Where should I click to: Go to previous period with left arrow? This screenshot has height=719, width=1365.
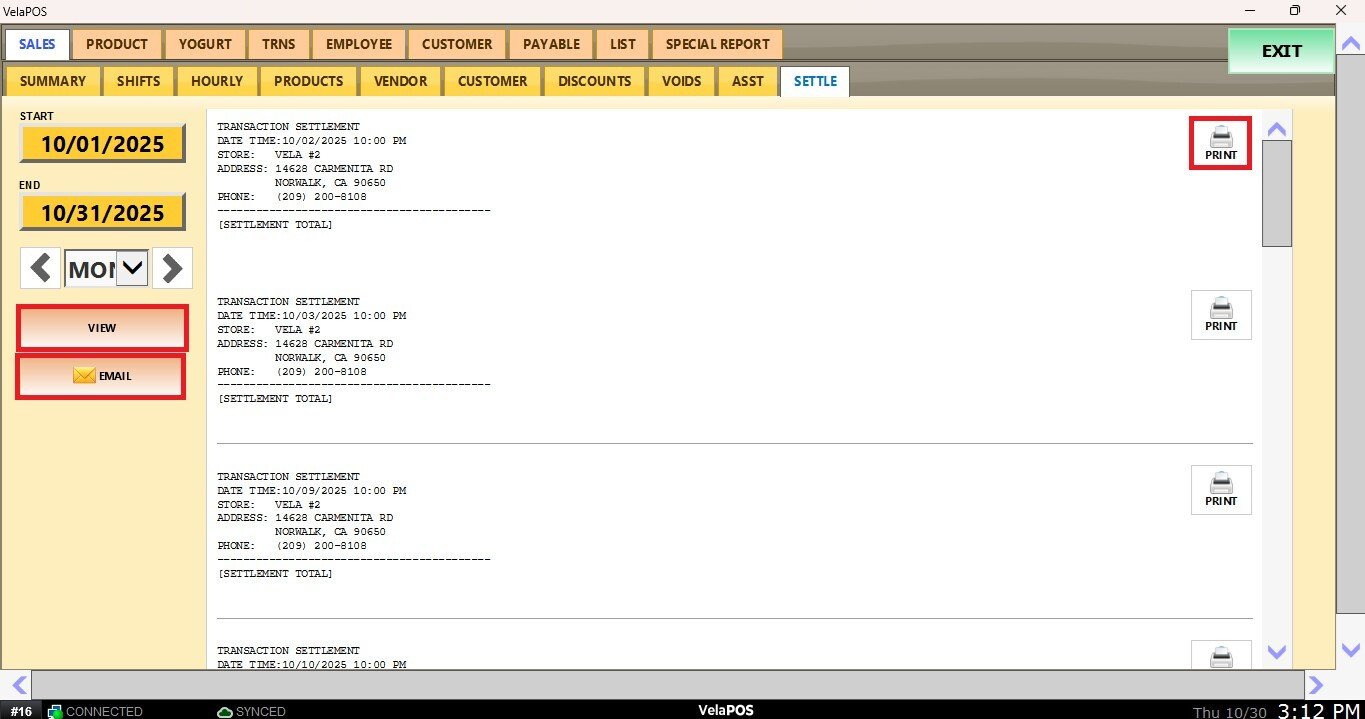tap(41, 268)
